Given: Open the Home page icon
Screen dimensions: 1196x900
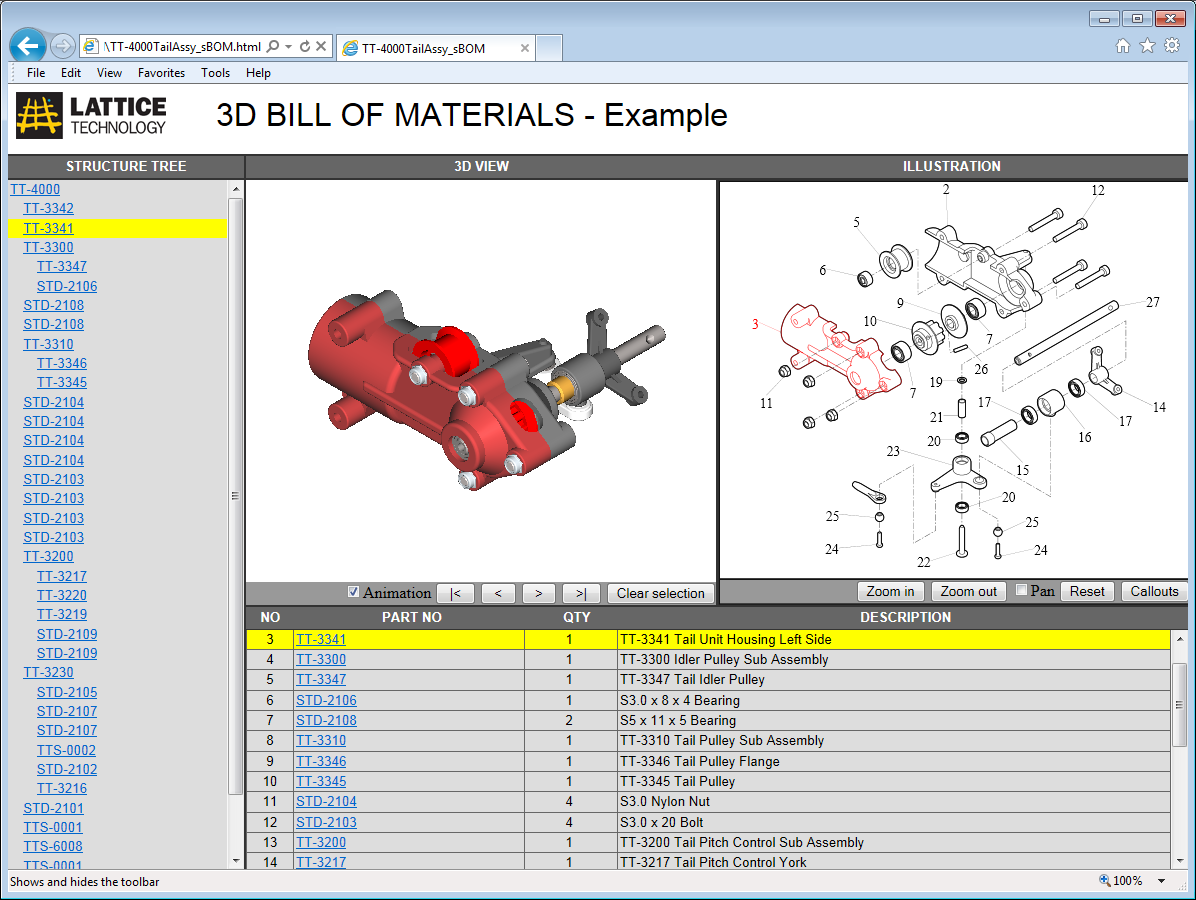Looking at the screenshot, I should 1123,46.
